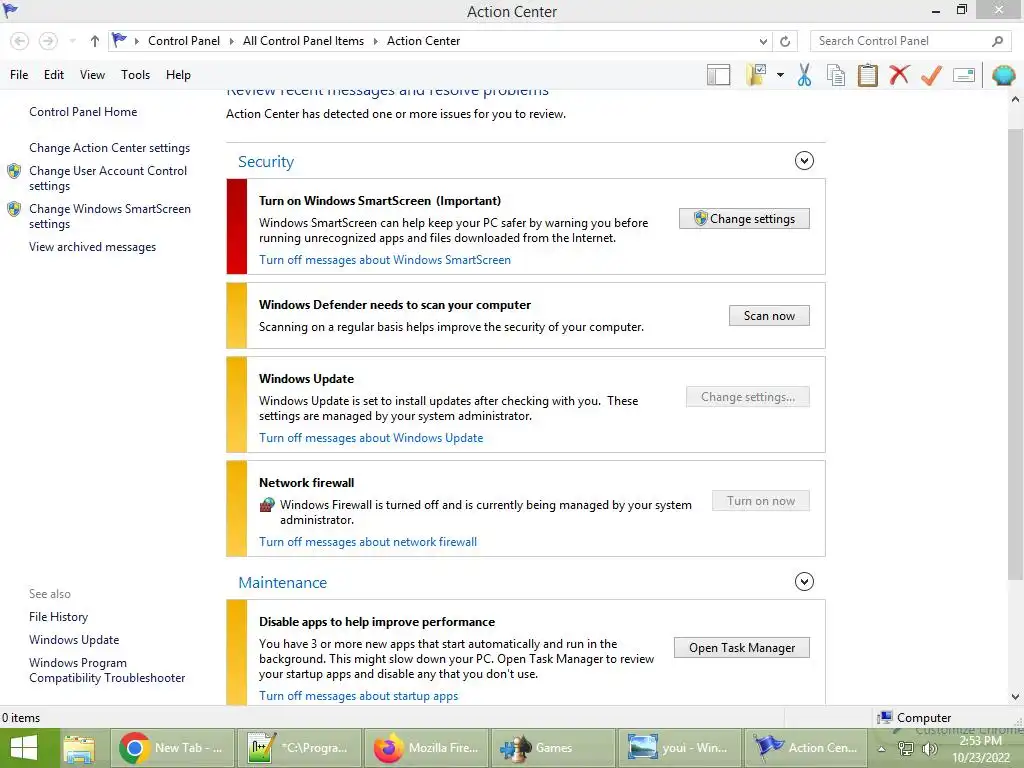1024x768 pixels.
Task: Open recent locations dropdown next to Forward
Action: (72, 41)
